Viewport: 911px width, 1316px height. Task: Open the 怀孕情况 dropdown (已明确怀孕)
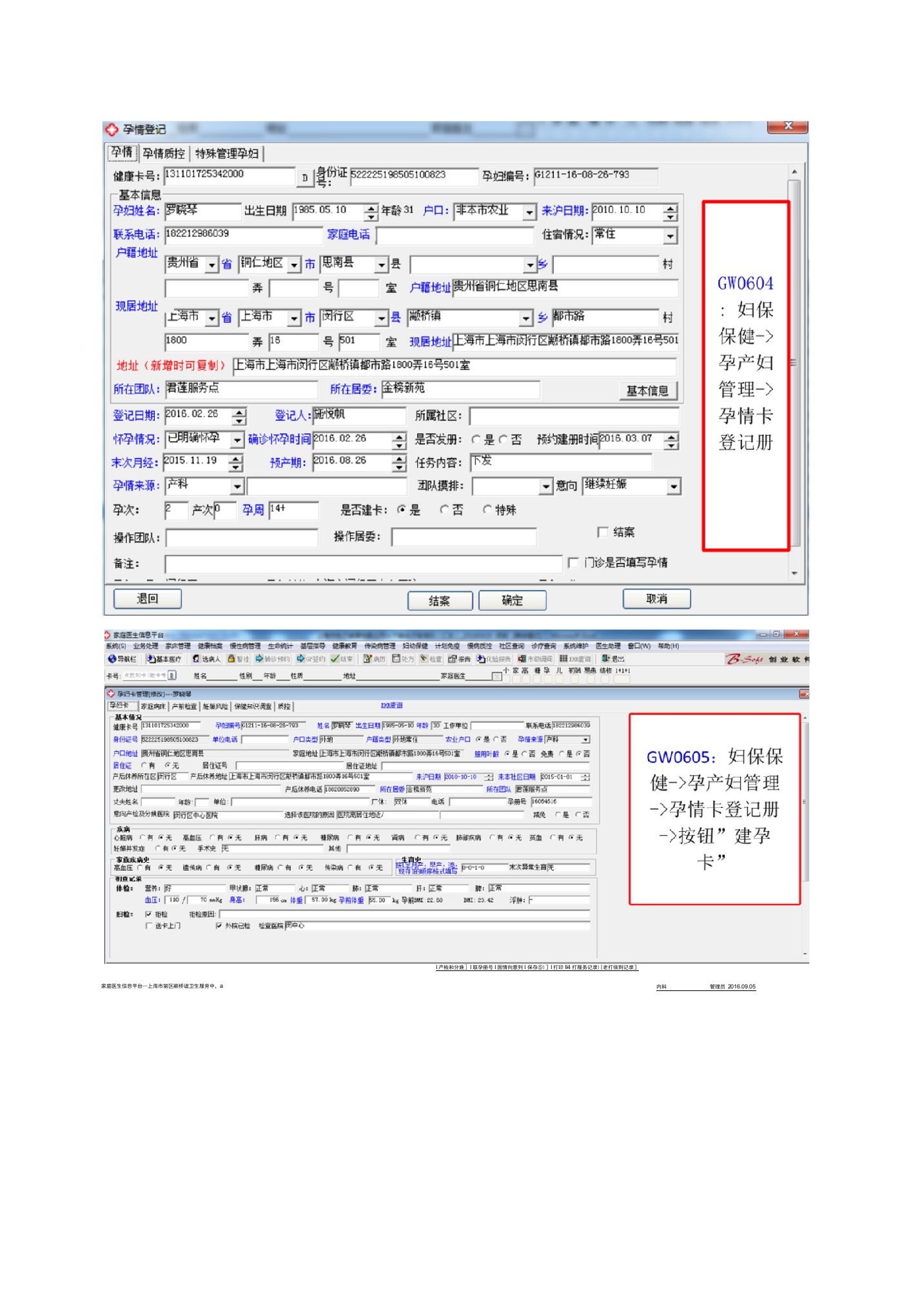click(237, 440)
